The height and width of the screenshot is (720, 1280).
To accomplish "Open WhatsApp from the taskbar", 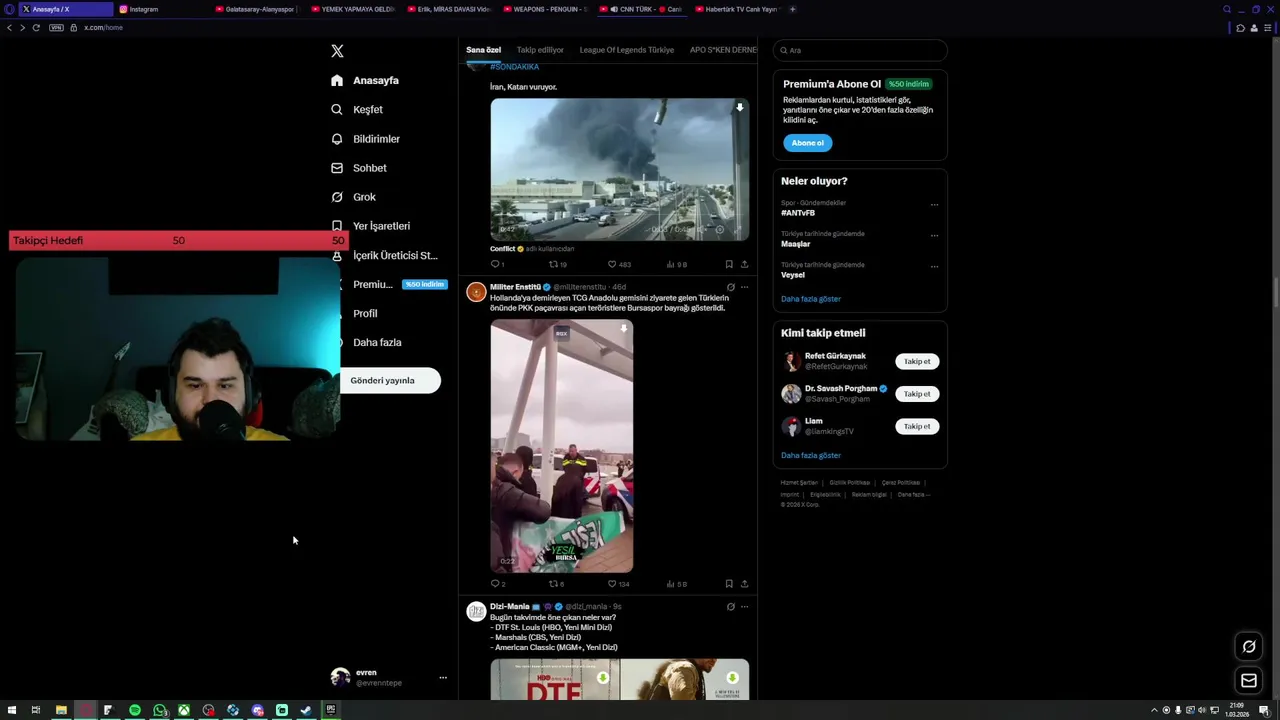I will click(160, 710).
